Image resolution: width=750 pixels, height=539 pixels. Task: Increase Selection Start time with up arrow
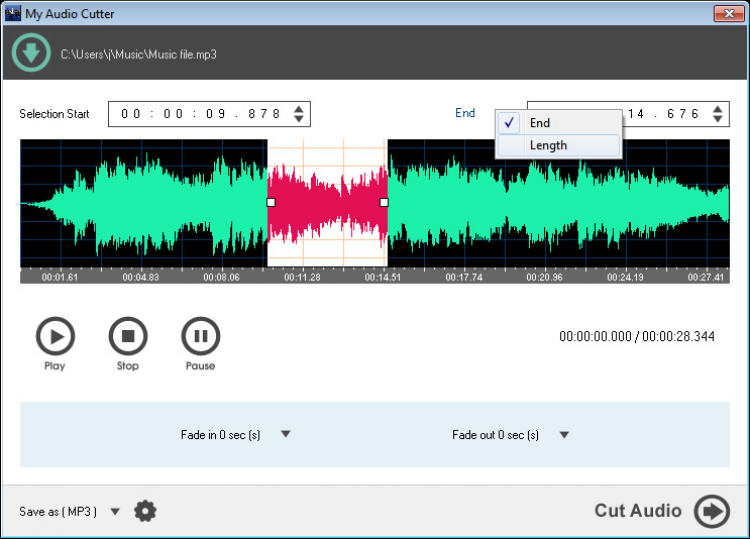point(299,109)
